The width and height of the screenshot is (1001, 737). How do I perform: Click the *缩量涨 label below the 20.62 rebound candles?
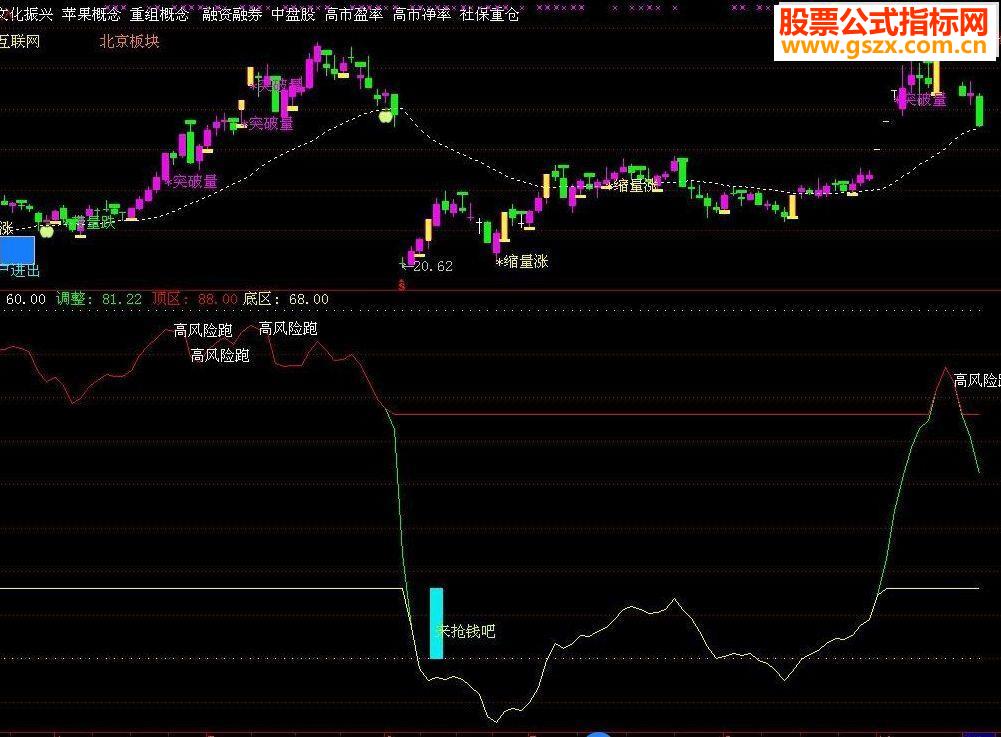[522, 261]
